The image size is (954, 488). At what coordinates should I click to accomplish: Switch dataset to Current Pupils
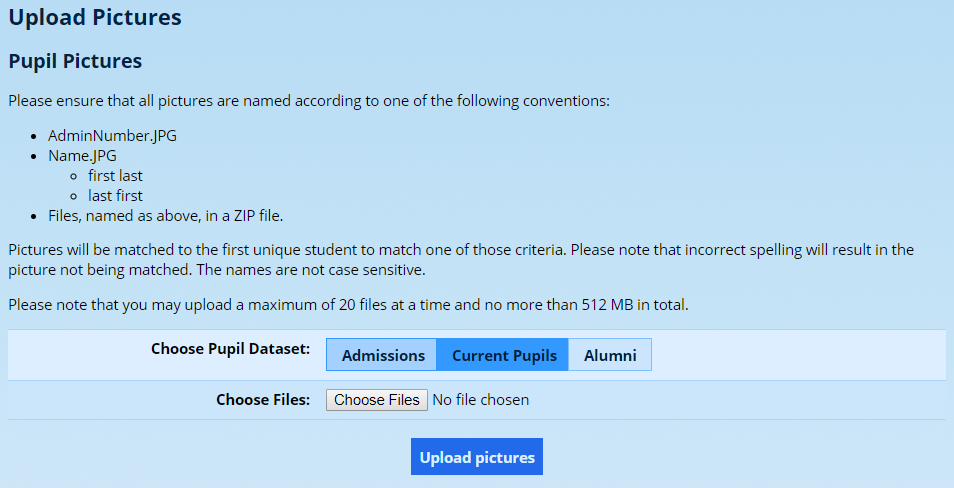point(504,355)
